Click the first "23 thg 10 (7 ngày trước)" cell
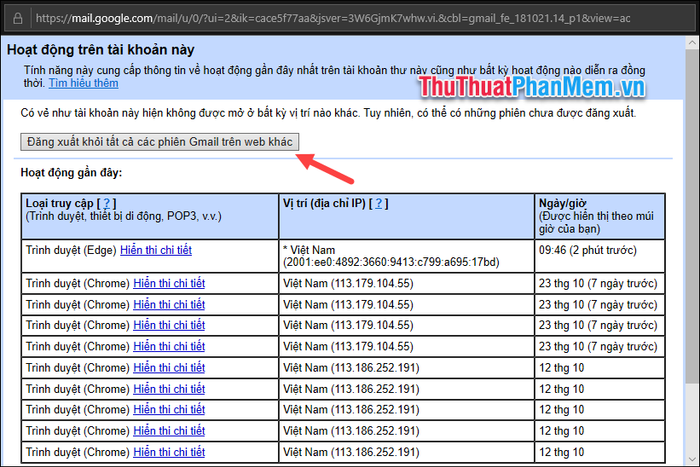The image size is (700, 467). (x=600, y=284)
